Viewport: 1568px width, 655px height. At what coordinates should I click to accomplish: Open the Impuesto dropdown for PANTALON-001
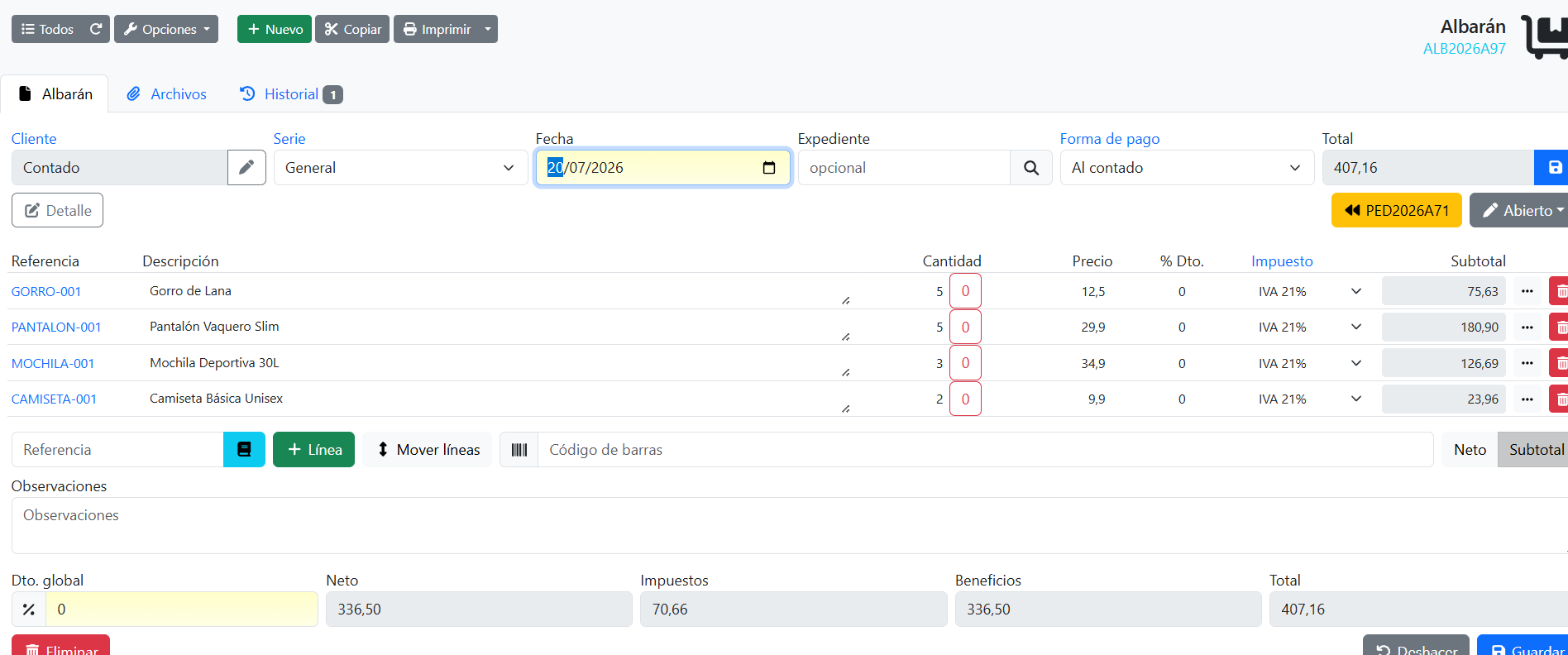(x=1310, y=327)
